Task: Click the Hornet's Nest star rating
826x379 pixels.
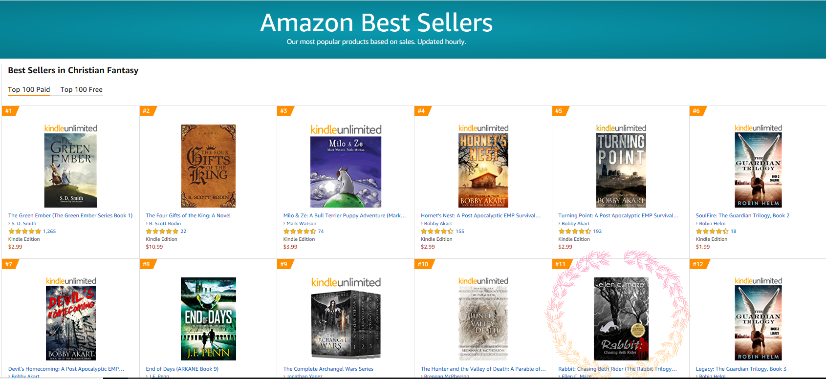Action: 437,231
